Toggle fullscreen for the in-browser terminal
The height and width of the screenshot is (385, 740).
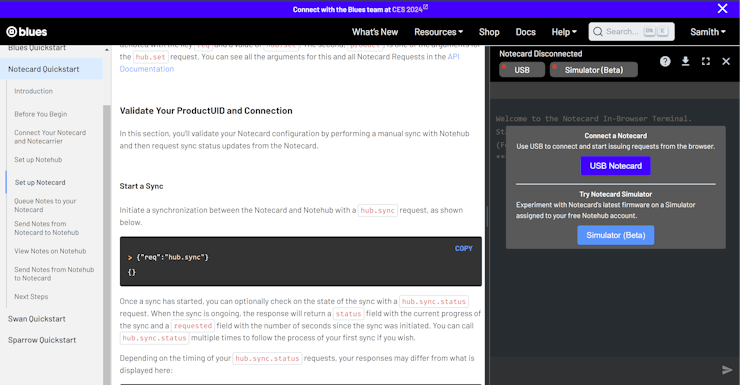coord(706,61)
